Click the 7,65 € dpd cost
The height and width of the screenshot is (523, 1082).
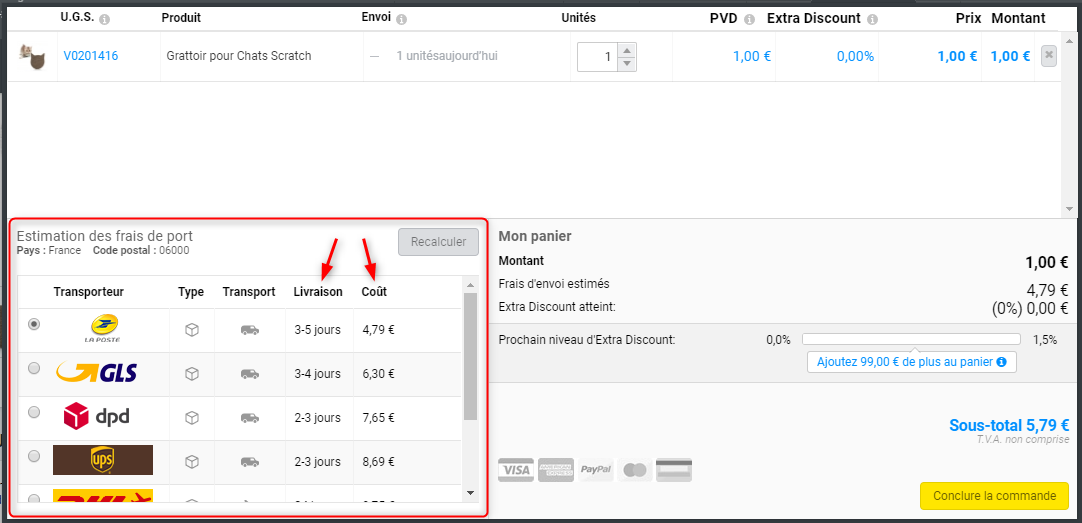(378, 417)
